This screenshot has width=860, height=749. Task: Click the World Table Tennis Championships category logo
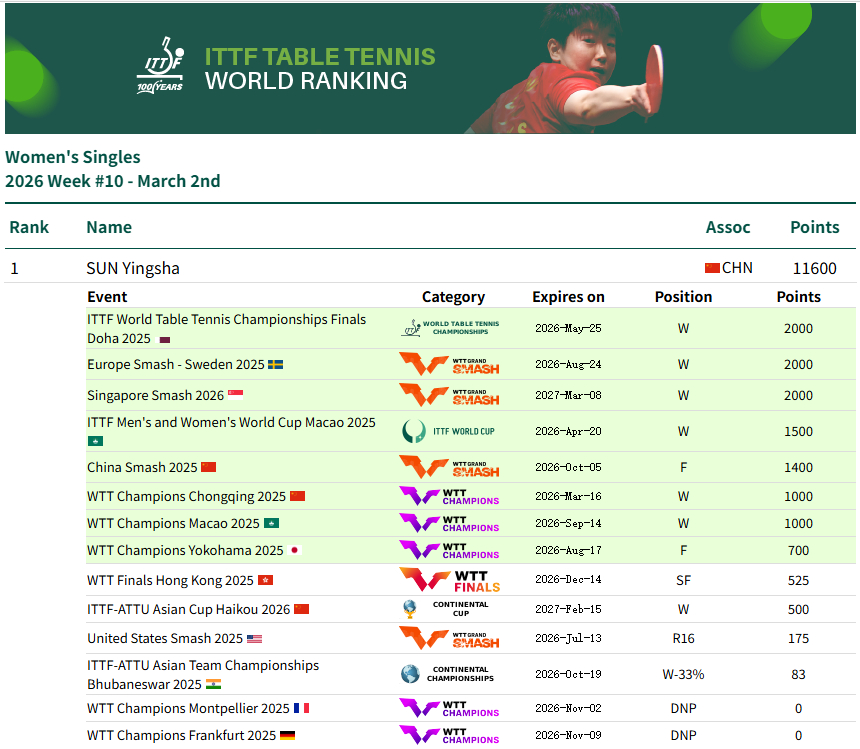pos(451,328)
